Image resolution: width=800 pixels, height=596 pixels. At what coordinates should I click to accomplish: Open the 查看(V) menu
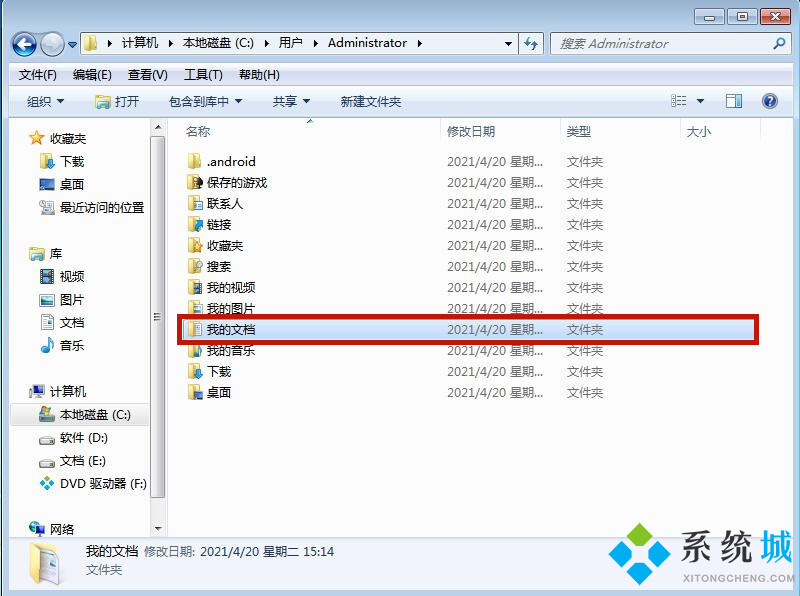(145, 73)
